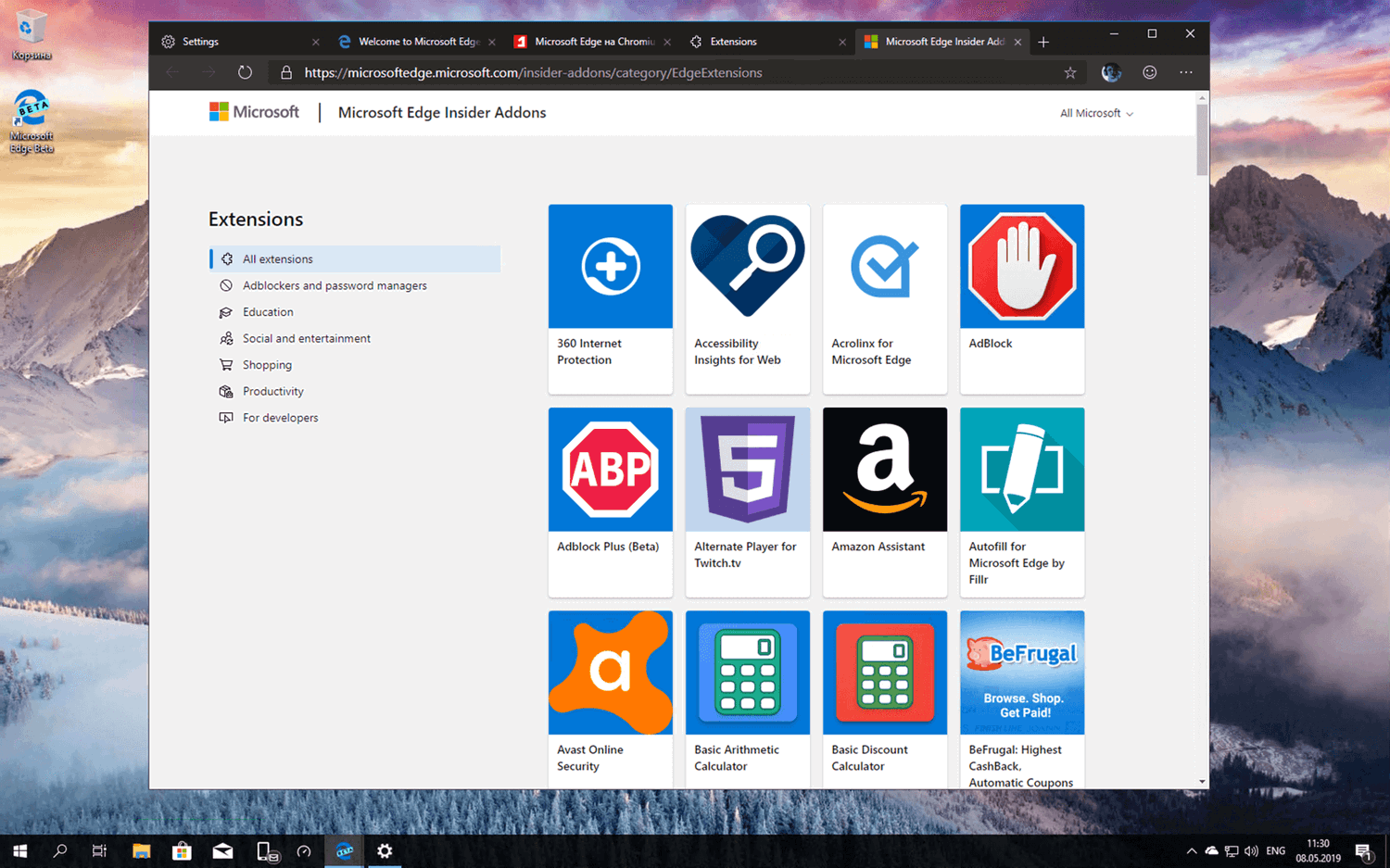This screenshot has height=868, width=1390.
Task: Open the Amazon Assistant title link
Action: click(x=878, y=547)
